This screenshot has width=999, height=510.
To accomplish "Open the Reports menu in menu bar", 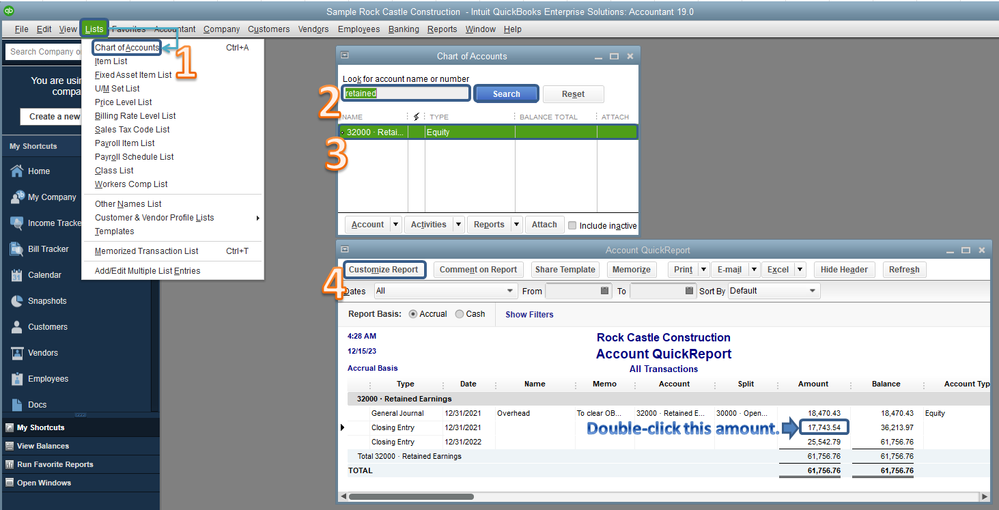I will point(442,29).
